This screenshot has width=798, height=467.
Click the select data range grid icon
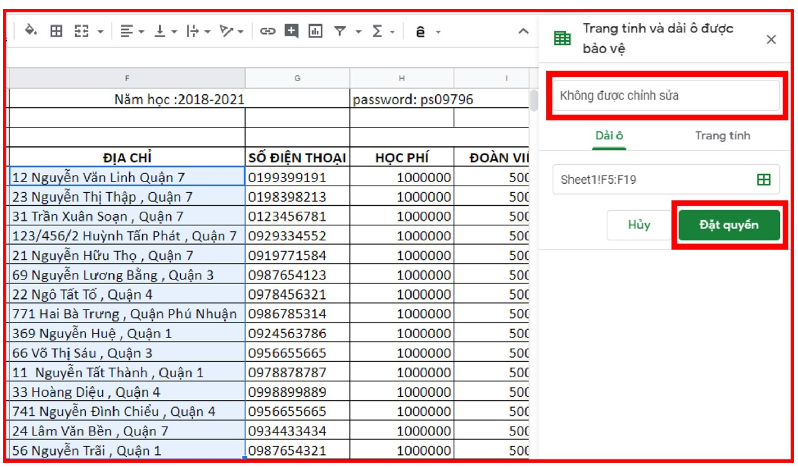pyautogui.click(x=764, y=180)
